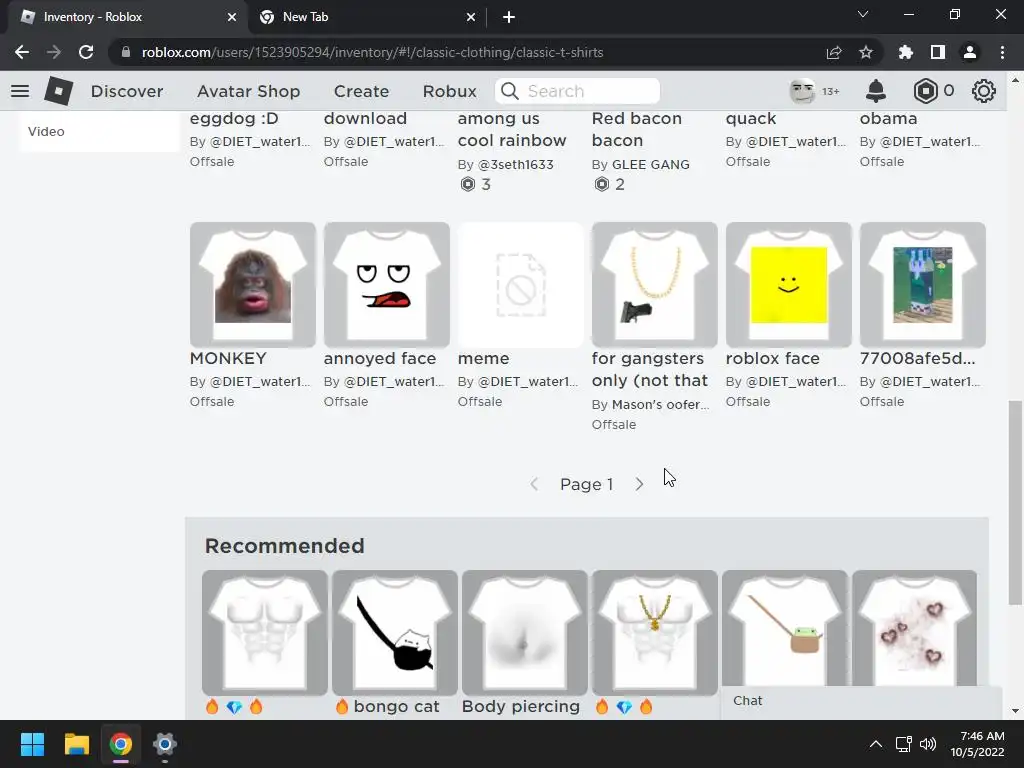
Task: Close the New Tab browser tab
Action: [471, 17]
